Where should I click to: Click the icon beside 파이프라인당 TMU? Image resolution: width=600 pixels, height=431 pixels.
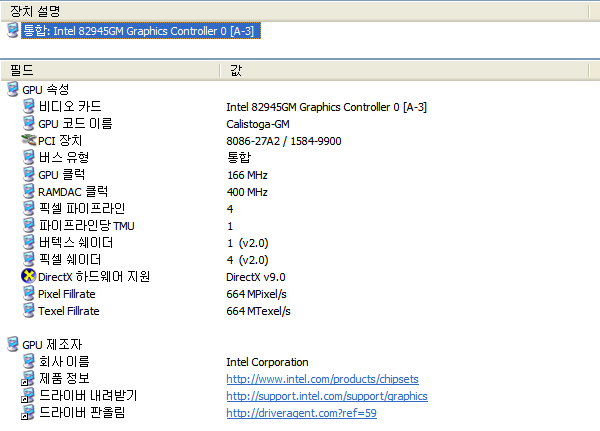tap(29, 225)
